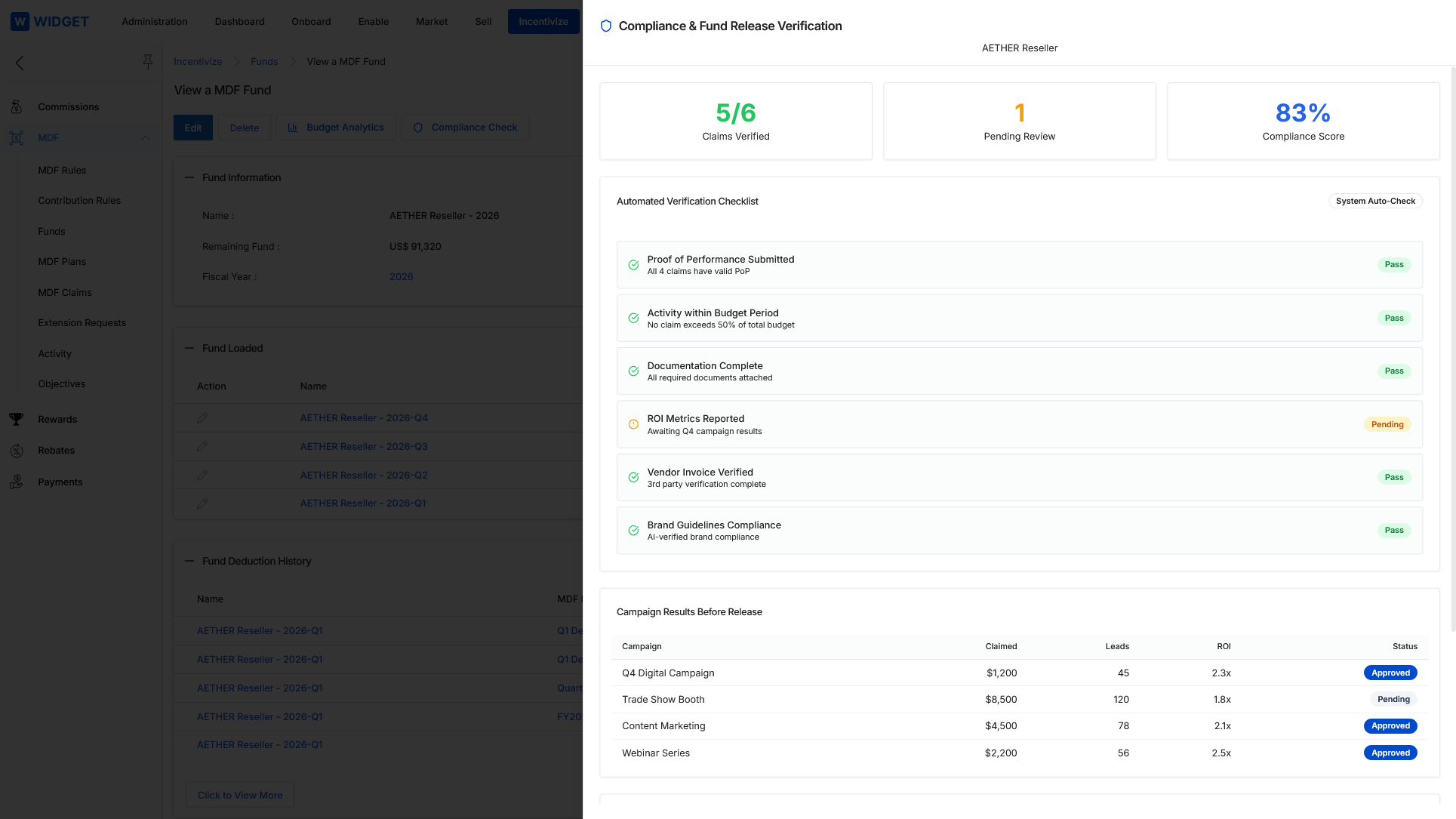This screenshot has width=1456, height=819.
Task: Pin the sidebar with the pin icon
Action: (x=148, y=62)
